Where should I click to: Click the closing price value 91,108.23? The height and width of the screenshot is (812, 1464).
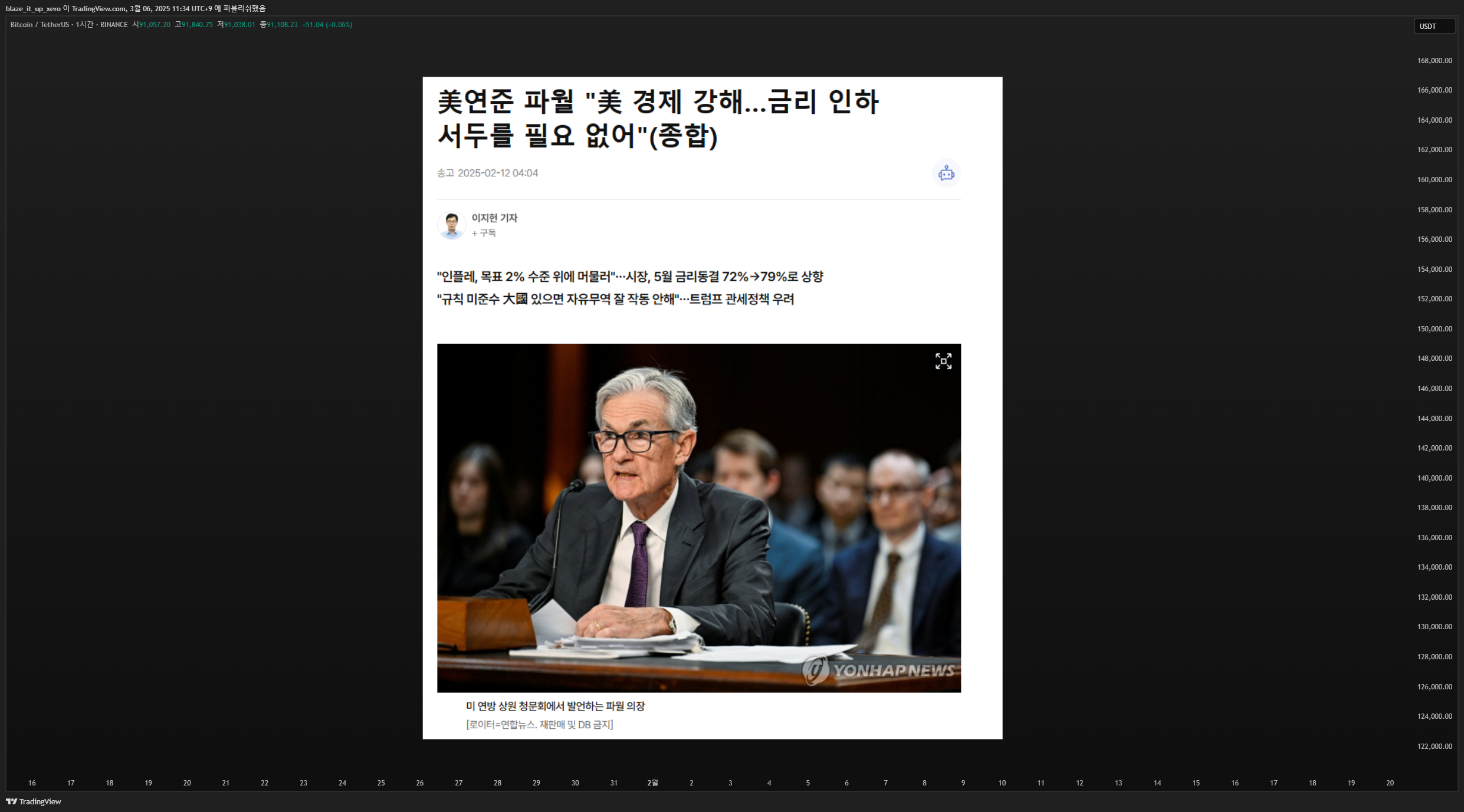[x=282, y=25]
